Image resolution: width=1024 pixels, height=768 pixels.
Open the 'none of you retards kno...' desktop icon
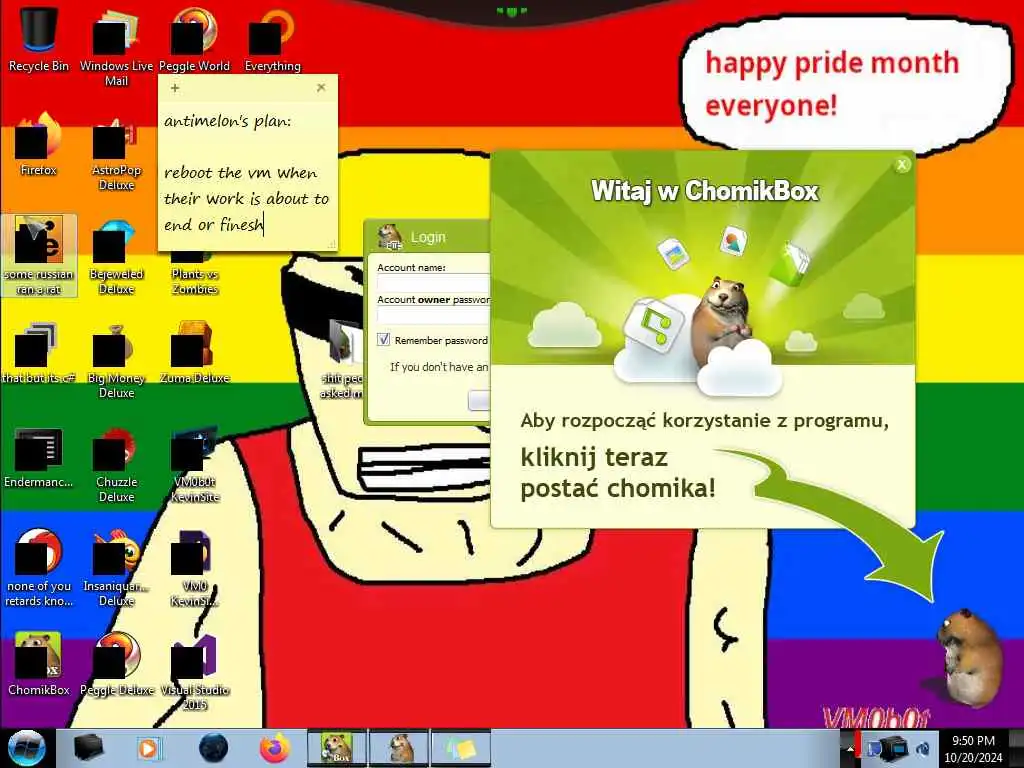[x=39, y=568]
